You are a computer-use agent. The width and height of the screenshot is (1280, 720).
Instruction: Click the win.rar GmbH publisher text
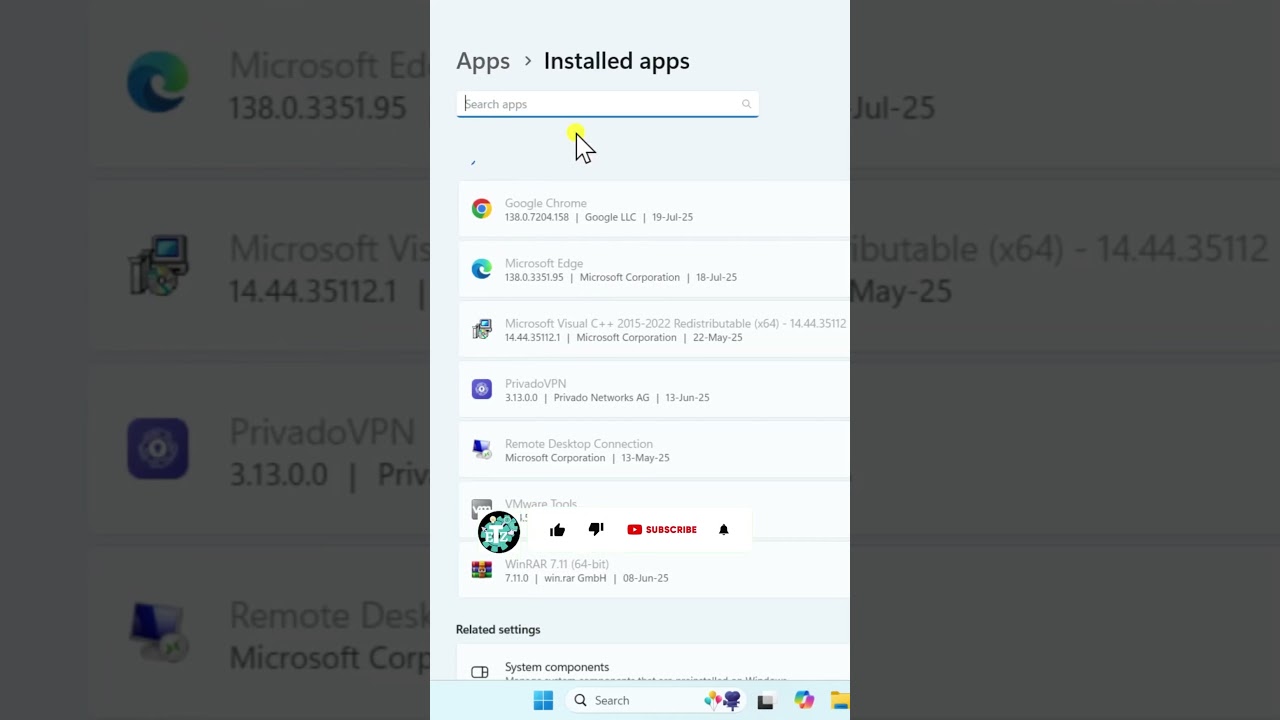576,578
